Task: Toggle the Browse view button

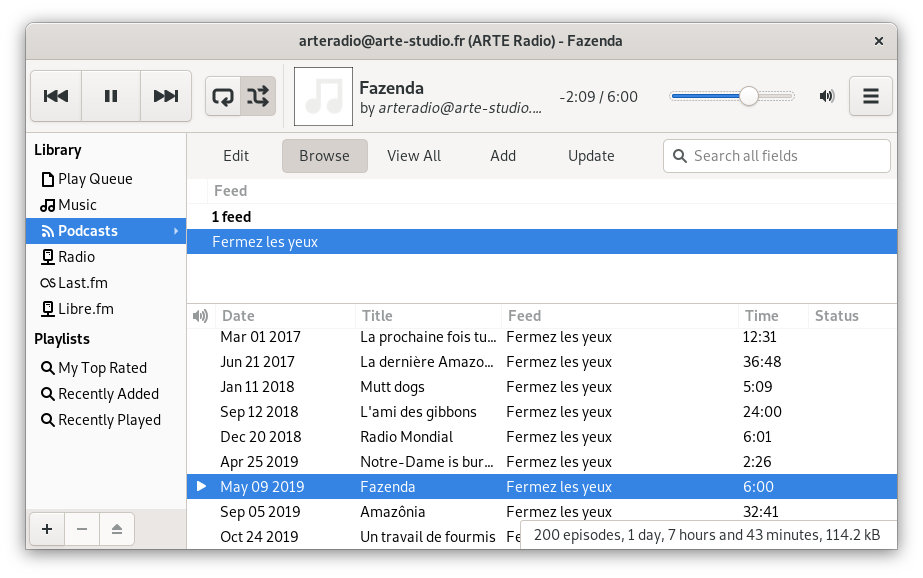Action: click(x=324, y=156)
